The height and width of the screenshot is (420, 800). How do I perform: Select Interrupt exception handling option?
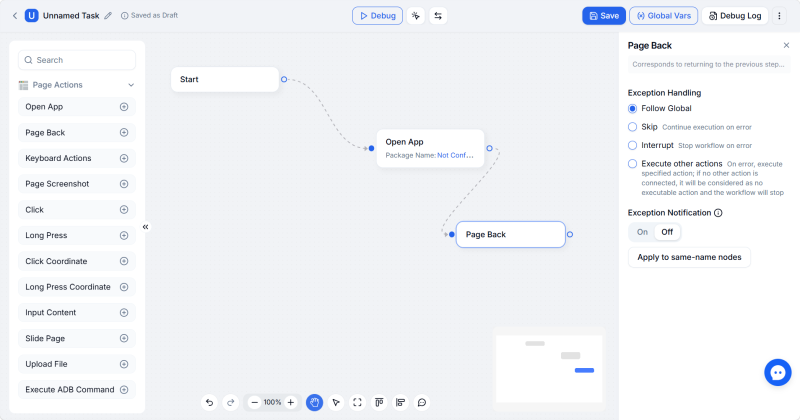pyautogui.click(x=632, y=145)
